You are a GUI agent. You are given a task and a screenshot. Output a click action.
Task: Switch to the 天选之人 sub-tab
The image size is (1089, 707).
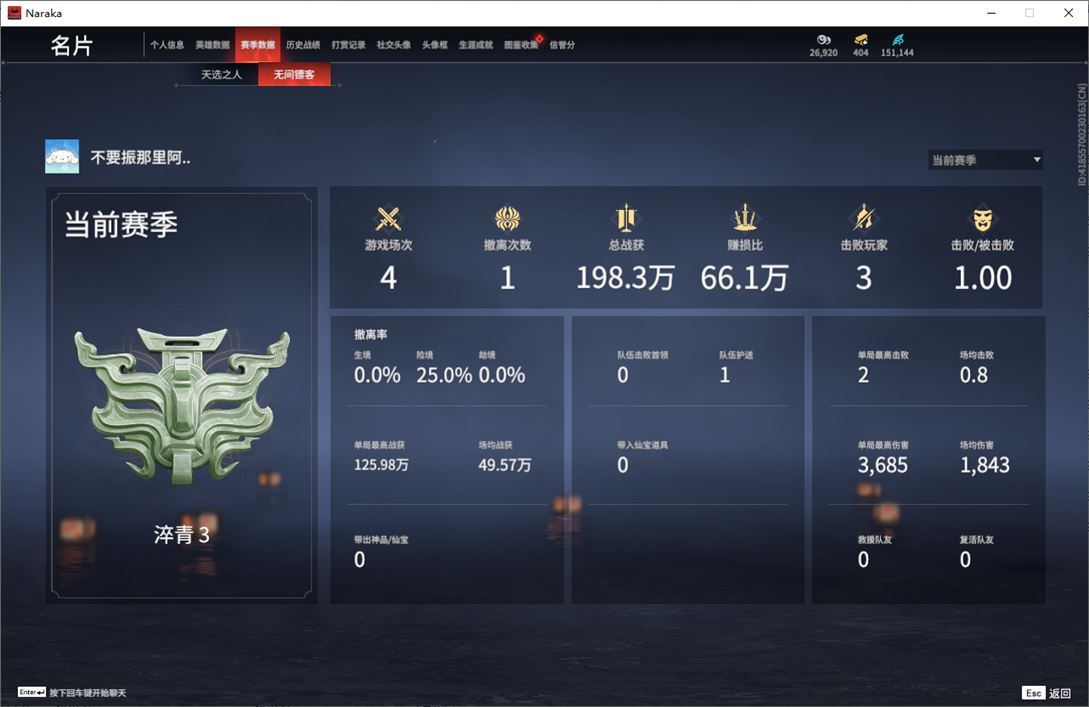point(222,74)
